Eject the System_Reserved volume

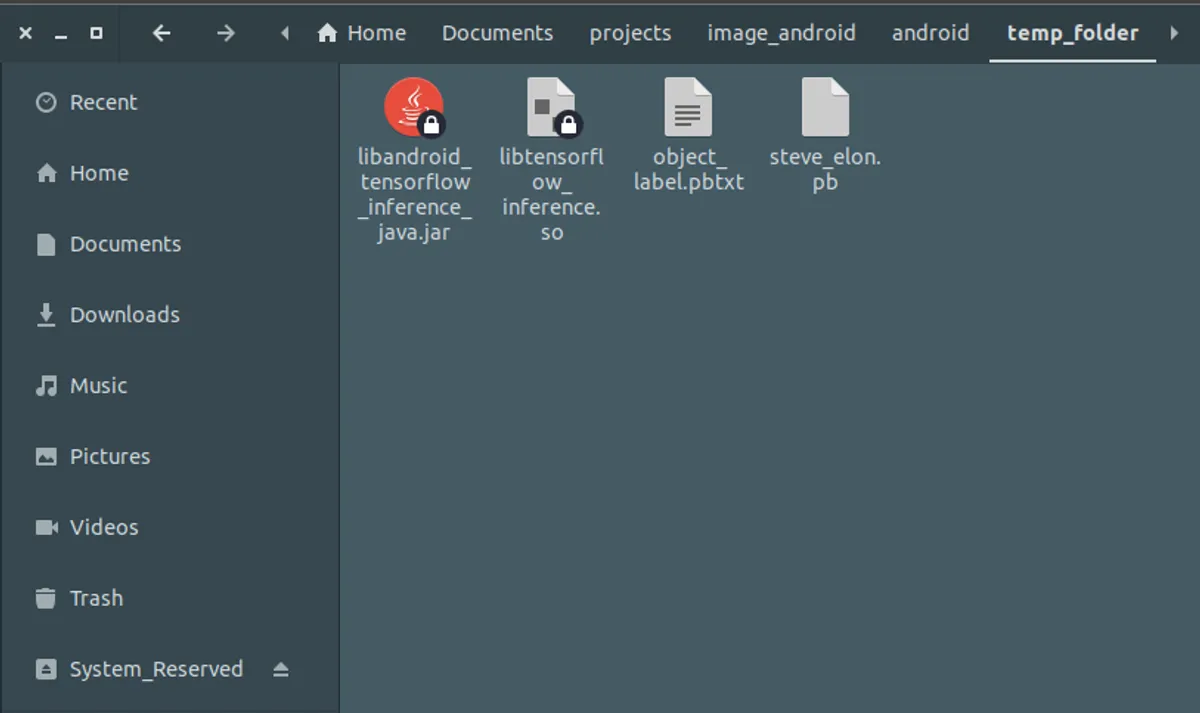click(x=281, y=670)
